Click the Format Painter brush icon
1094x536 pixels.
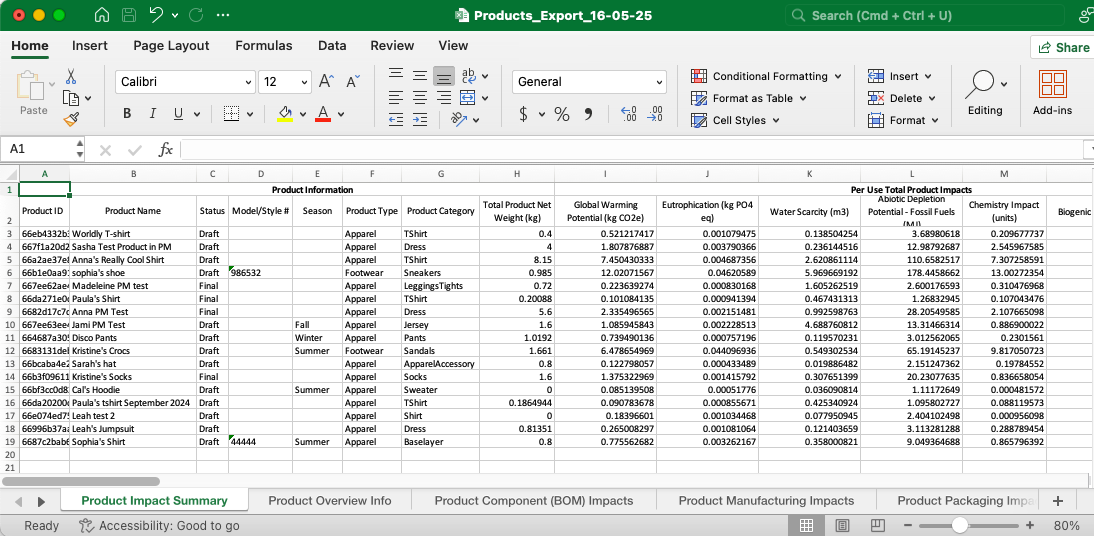70,119
